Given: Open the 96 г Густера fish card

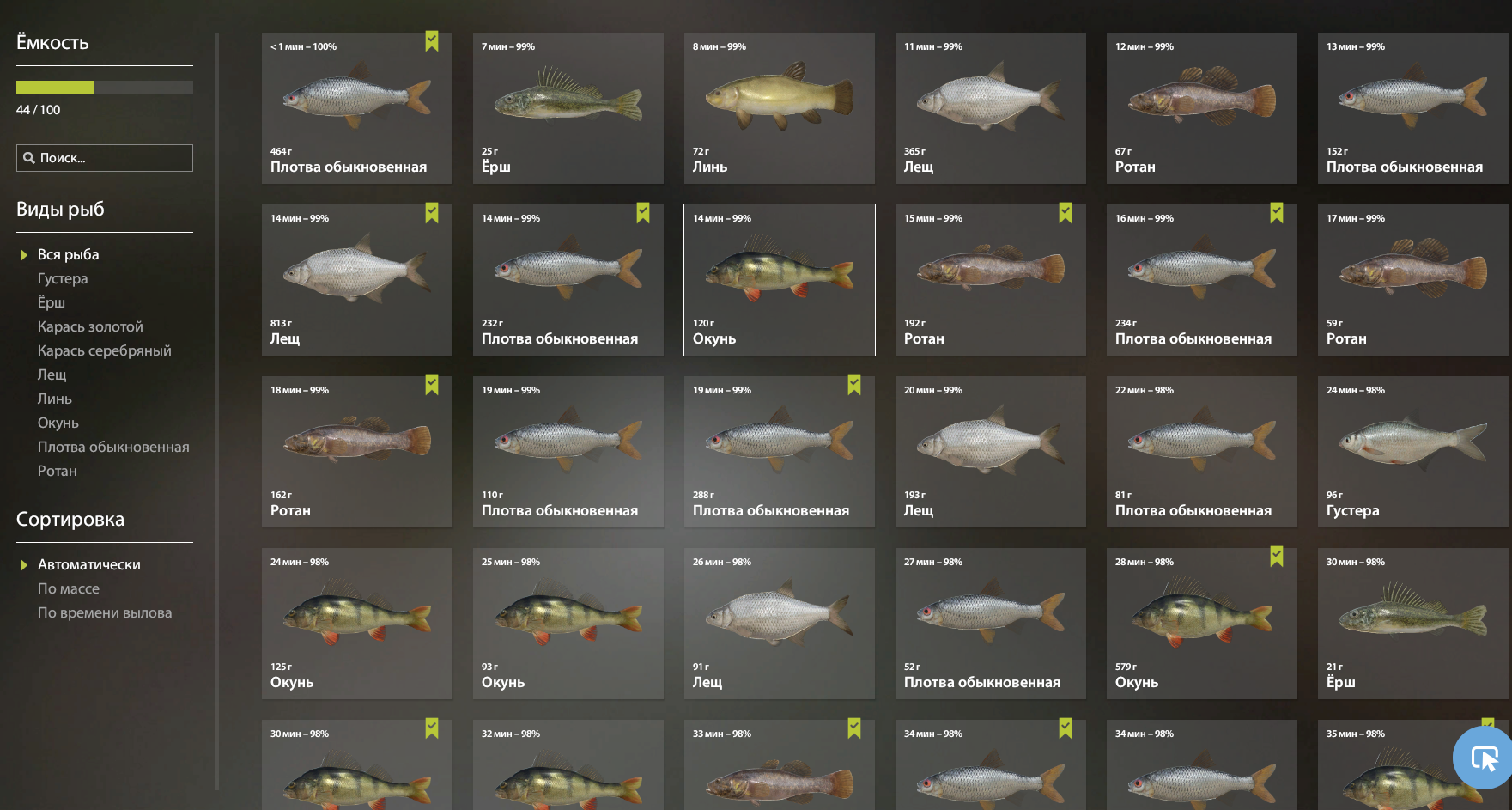Looking at the screenshot, I should point(1413,452).
